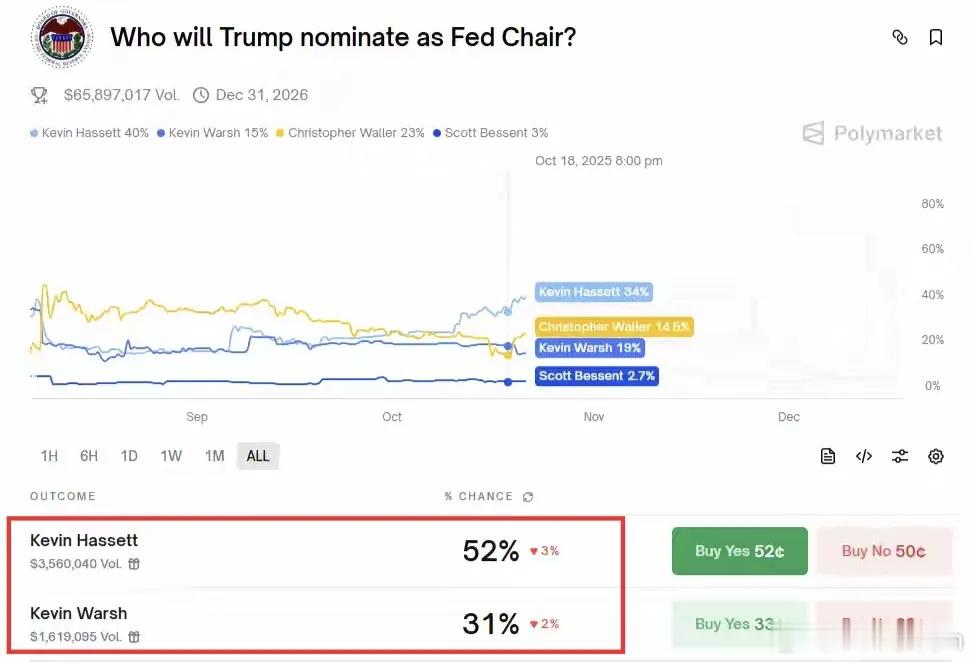
Task: Select the 1H time range
Action: pos(49,456)
